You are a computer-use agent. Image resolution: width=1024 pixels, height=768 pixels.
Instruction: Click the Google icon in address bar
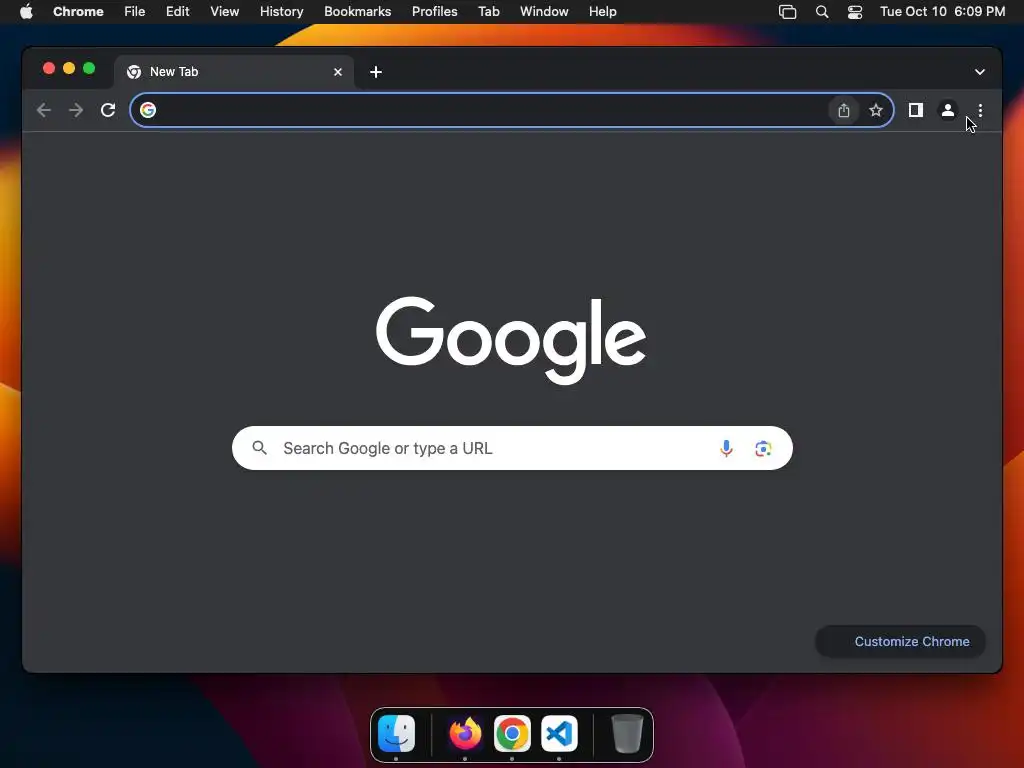tap(148, 110)
